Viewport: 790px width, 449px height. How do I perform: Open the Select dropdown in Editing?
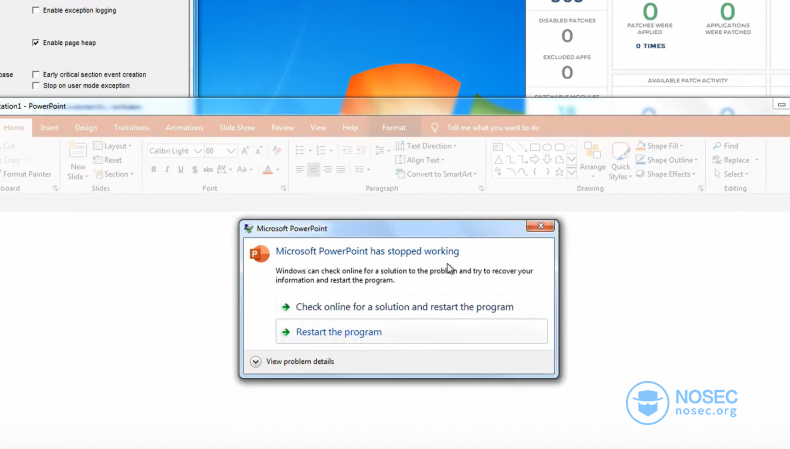tap(731, 174)
